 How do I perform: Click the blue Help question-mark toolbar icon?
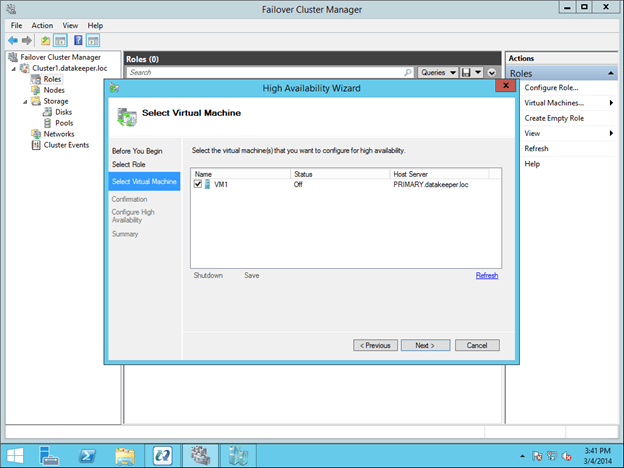coord(77,41)
